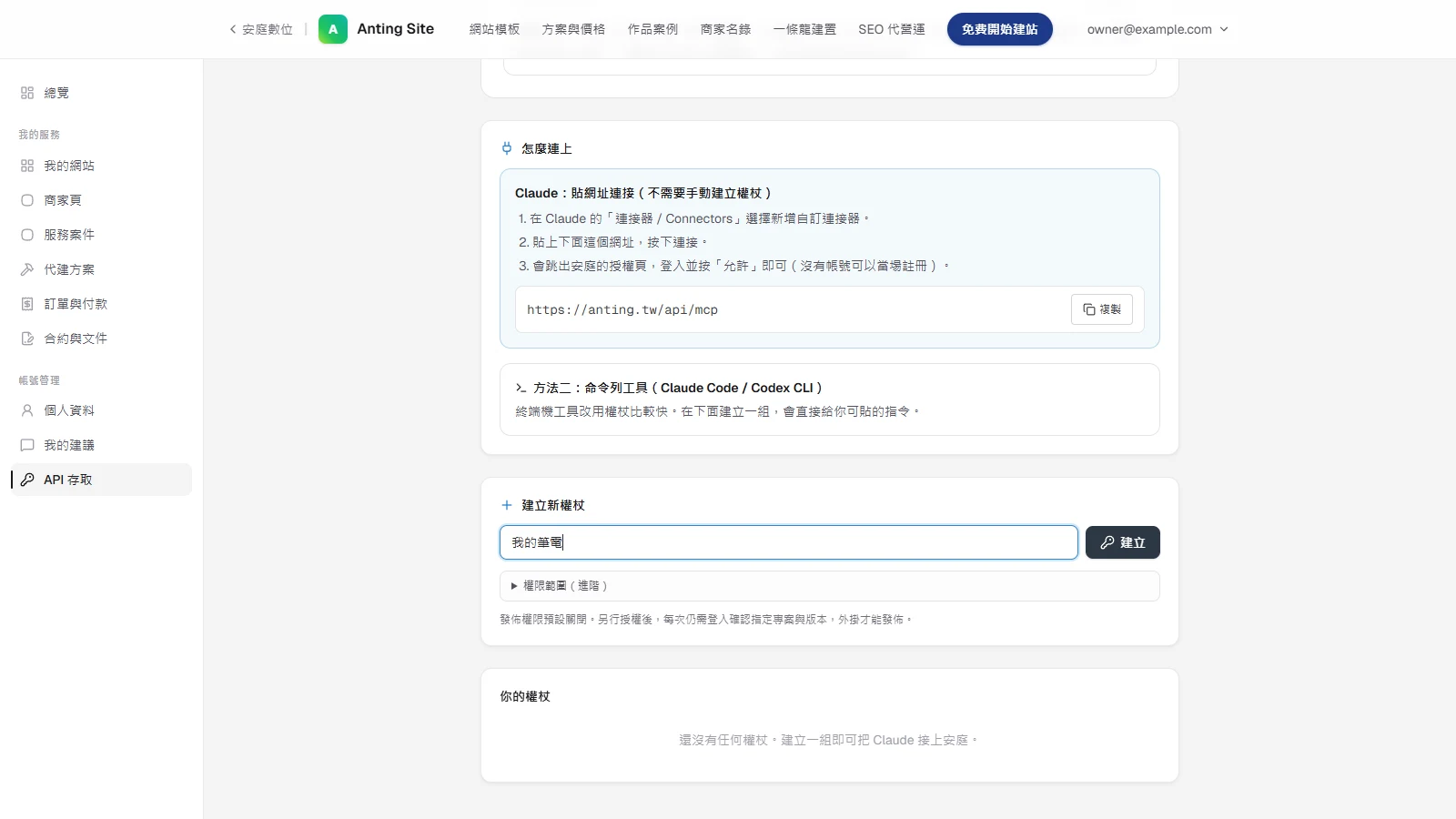This screenshot has width=1456, height=819.
Task: Open SEO 代營運 in top navigation
Action: 892,29
